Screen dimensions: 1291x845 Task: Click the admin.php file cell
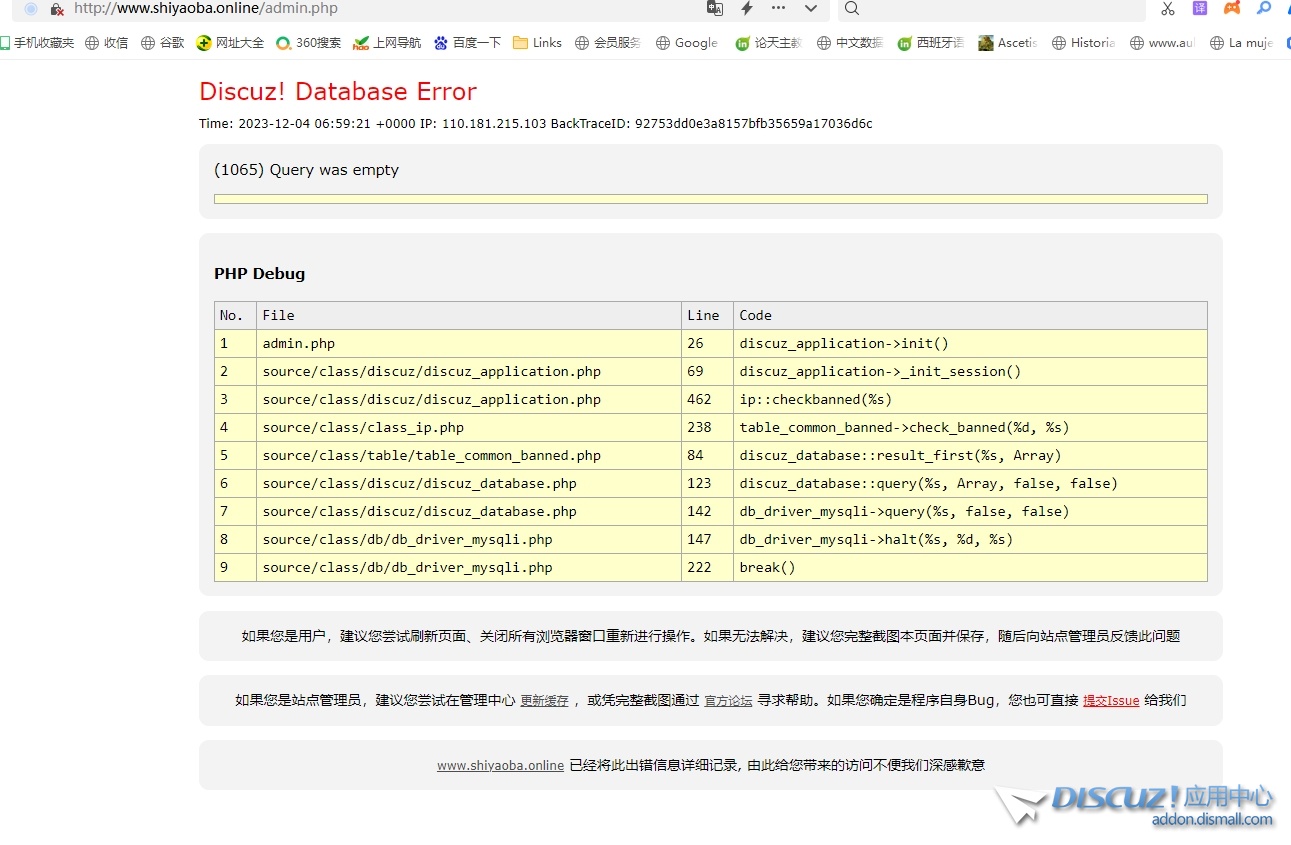click(x=469, y=343)
